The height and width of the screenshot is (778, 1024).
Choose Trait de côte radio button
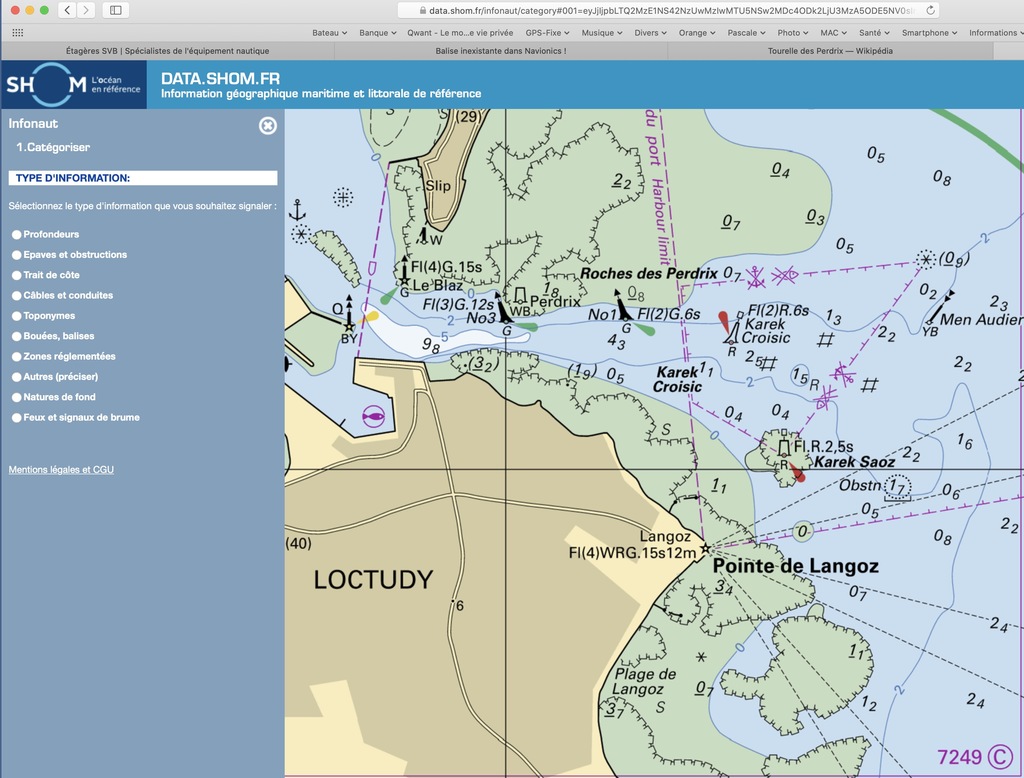[16, 275]
